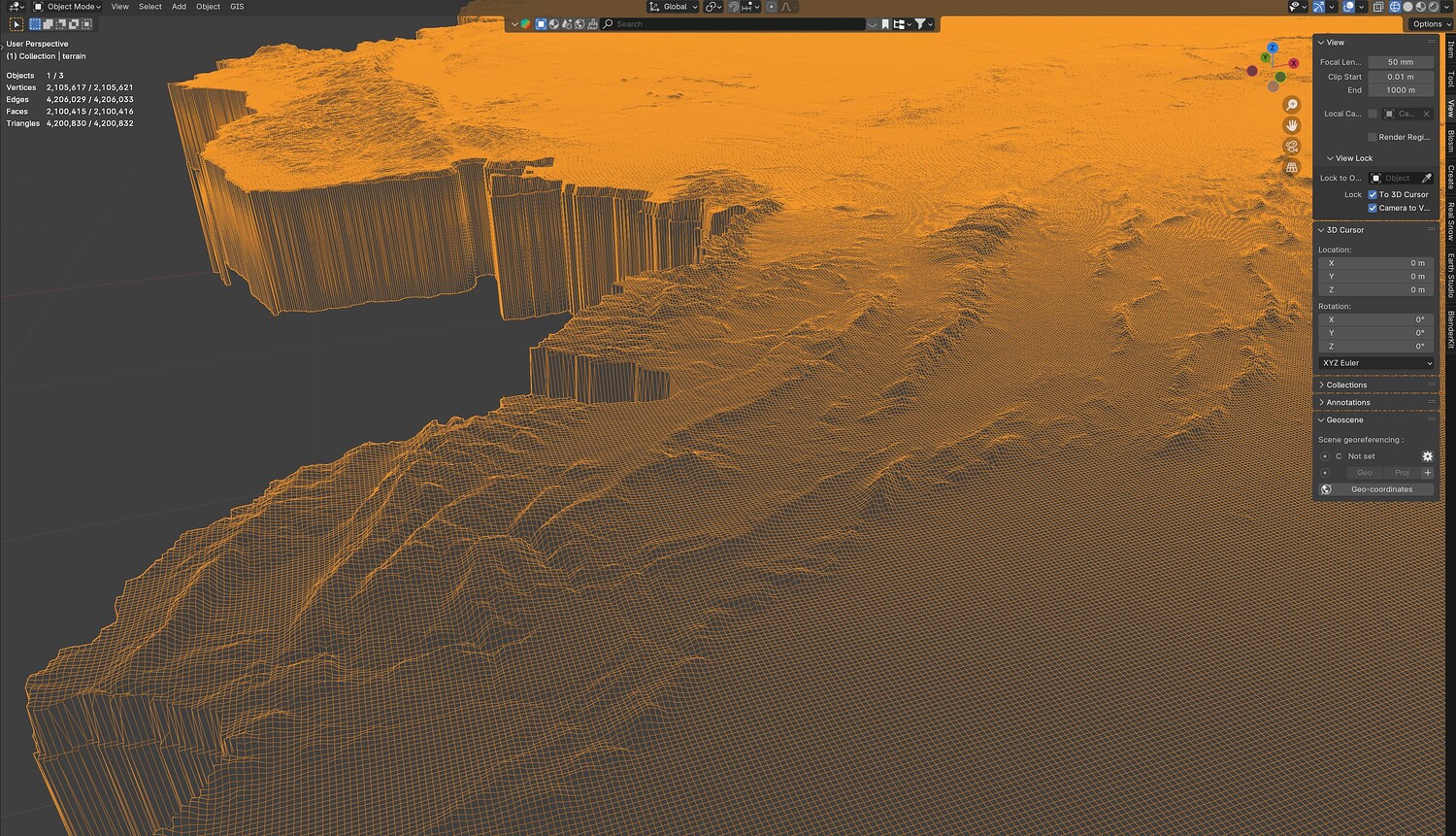The height and width of the screenshot is (836, 1456).
Task: Open the GIS menu
Action: tap(237, 7)
